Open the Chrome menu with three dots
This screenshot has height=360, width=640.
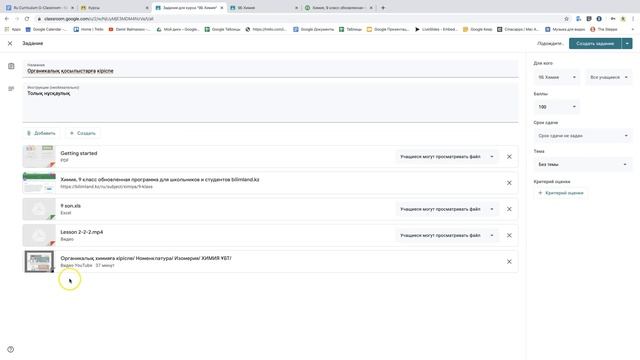pos(633,19)
